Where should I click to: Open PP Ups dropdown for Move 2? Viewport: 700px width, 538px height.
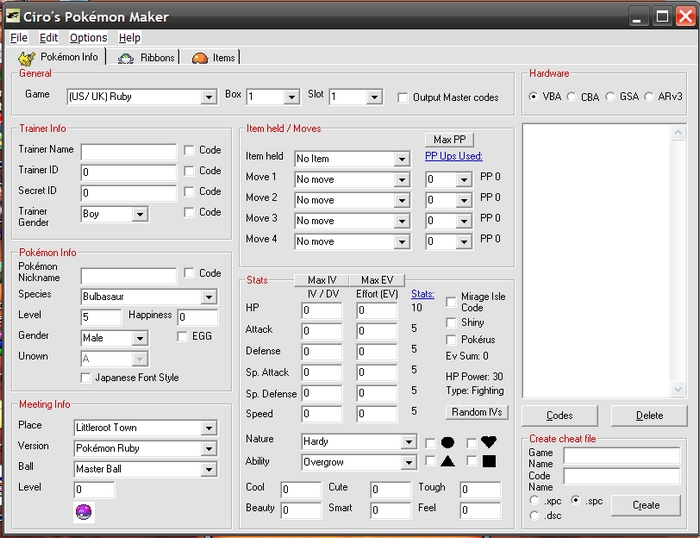[464, 200]
